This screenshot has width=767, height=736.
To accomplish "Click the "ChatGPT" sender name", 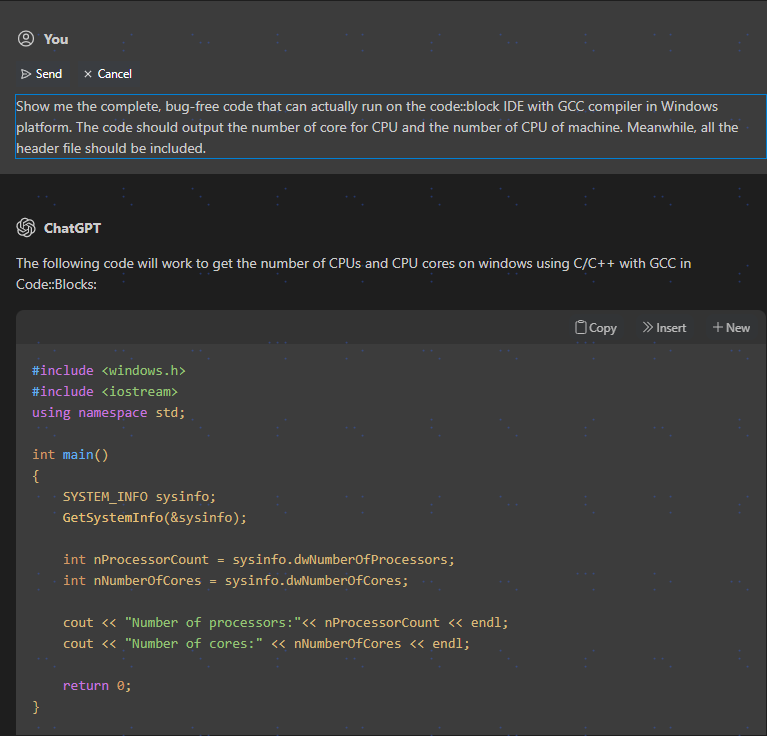I will pyautogui.click(x=73, y=228).
